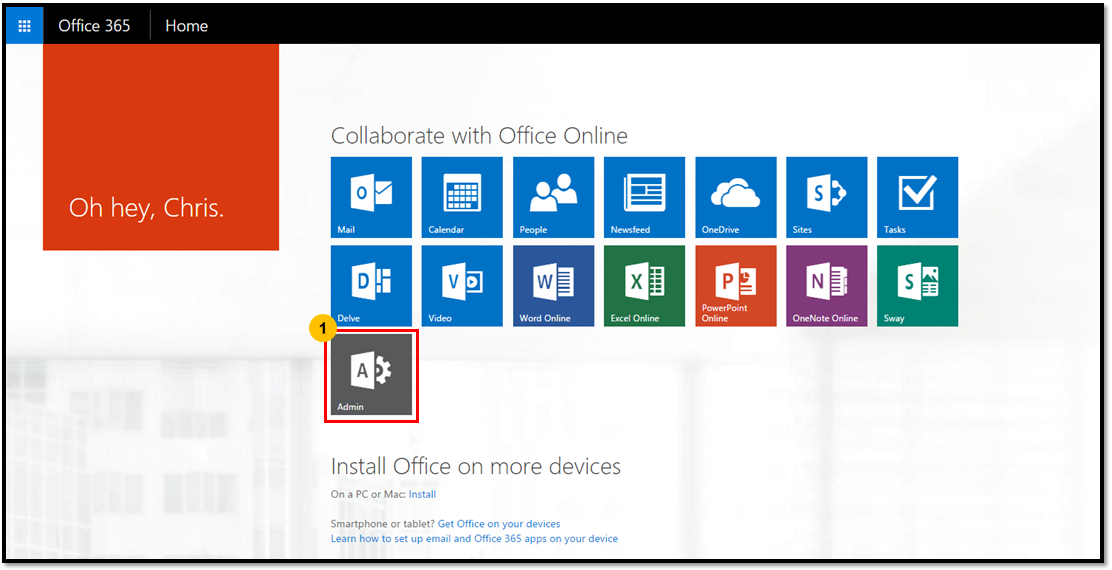Launch the OneNote Online tile
1112x570 pixels.
pos(826,286)
